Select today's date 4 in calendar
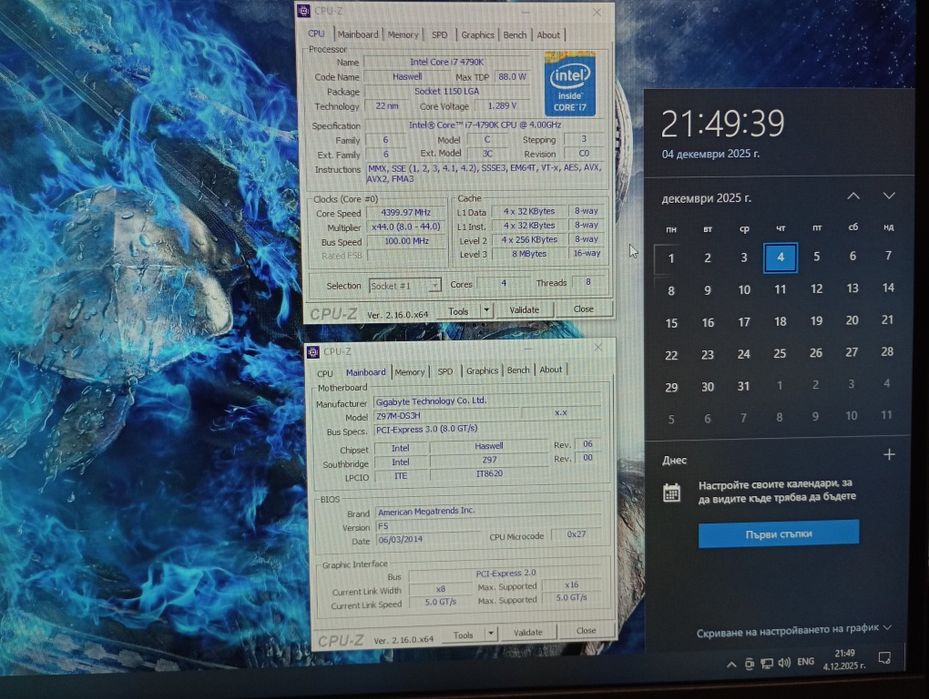This screenshot has width=929, height=699. pos(780,257)
